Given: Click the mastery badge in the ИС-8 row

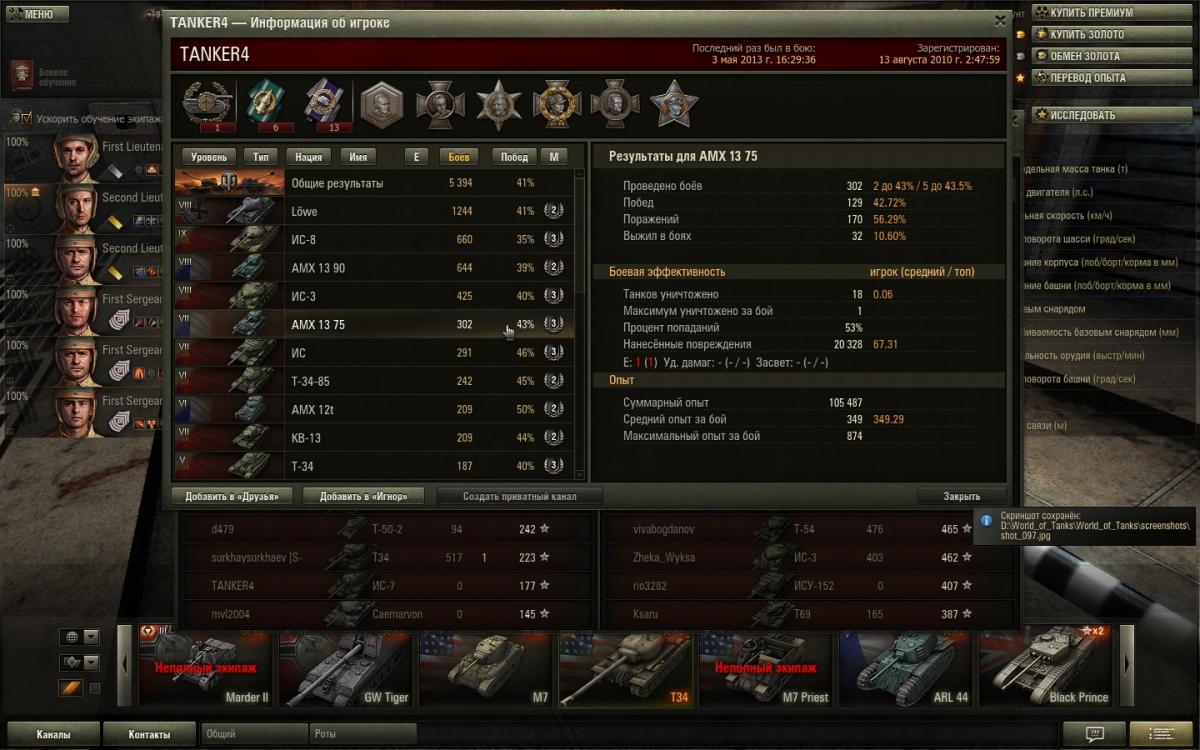Looking at the screenshot, I should click(553, 239).
